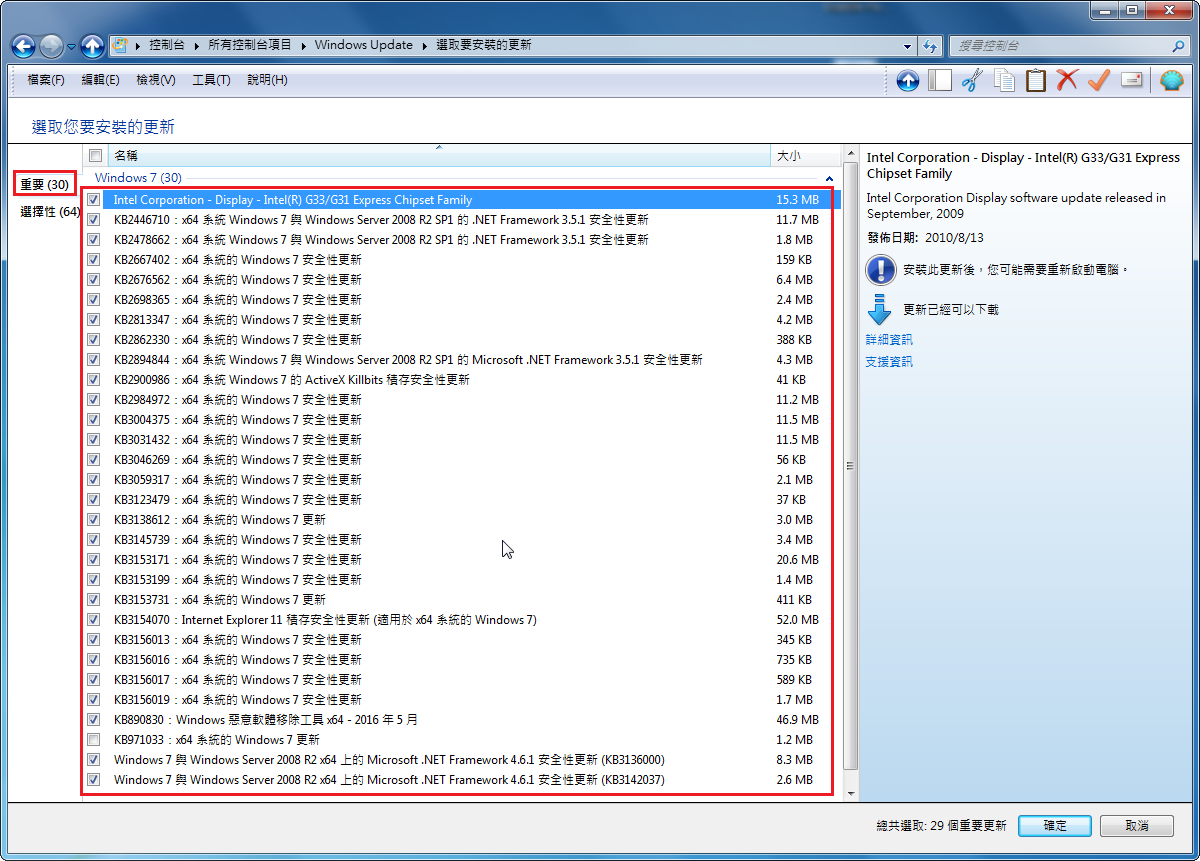The width and height of the screenshot is (1200, 861).
Task: Select the KB3059317 update row
Action: coord(462,480)
